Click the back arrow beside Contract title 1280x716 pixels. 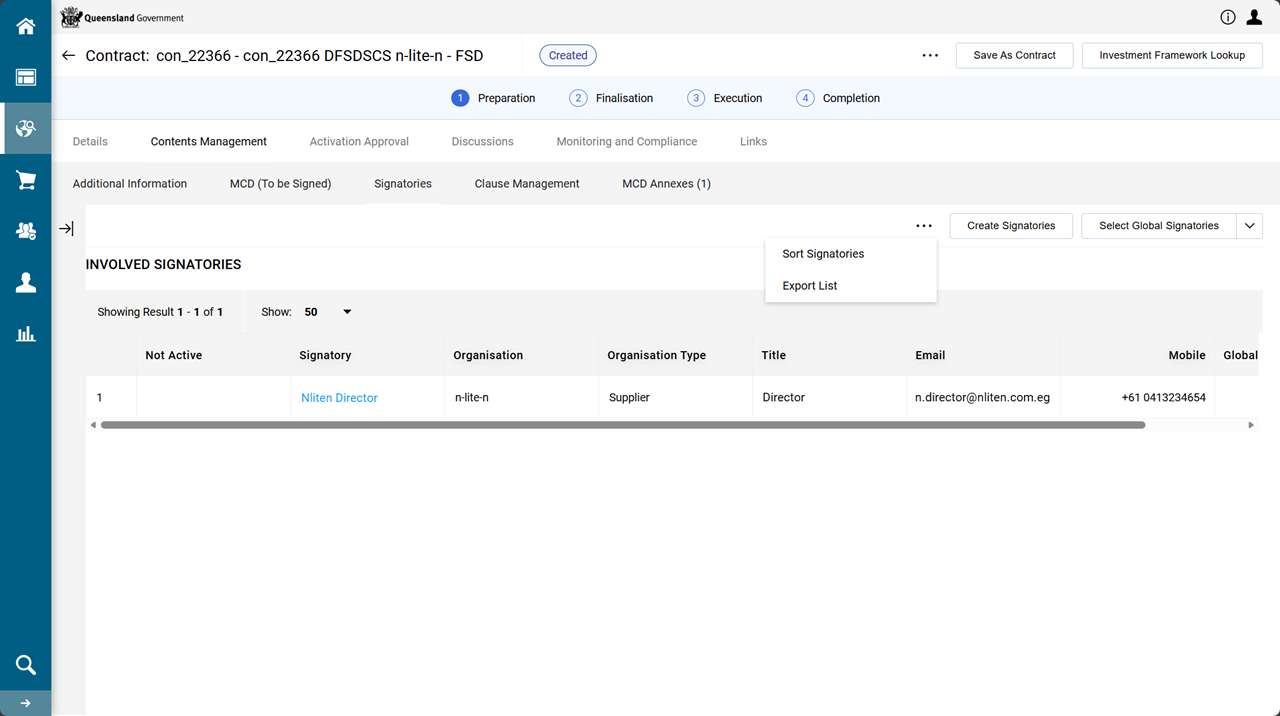tap(68, 56)
